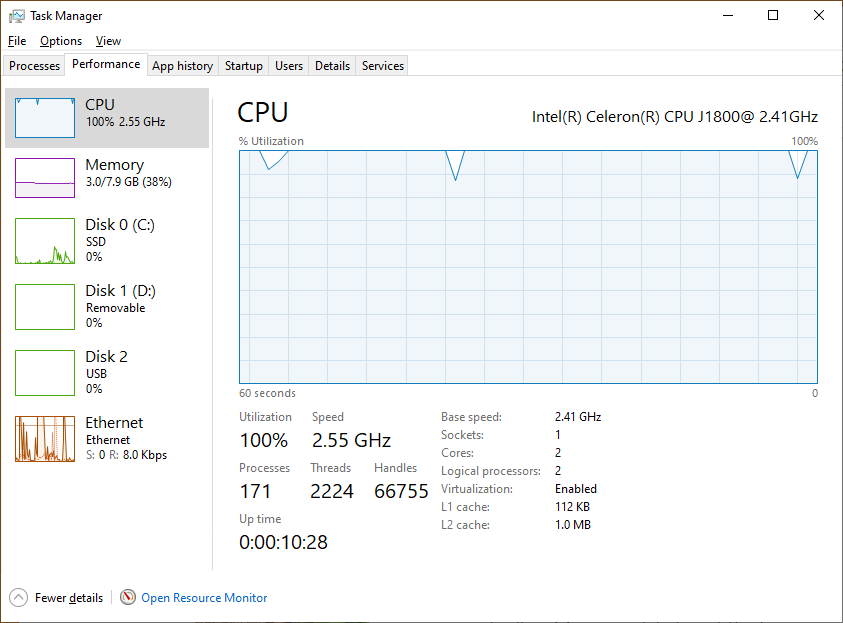Select the Disk 2 USB entry

pyautogui.click(x=106, y=373)
